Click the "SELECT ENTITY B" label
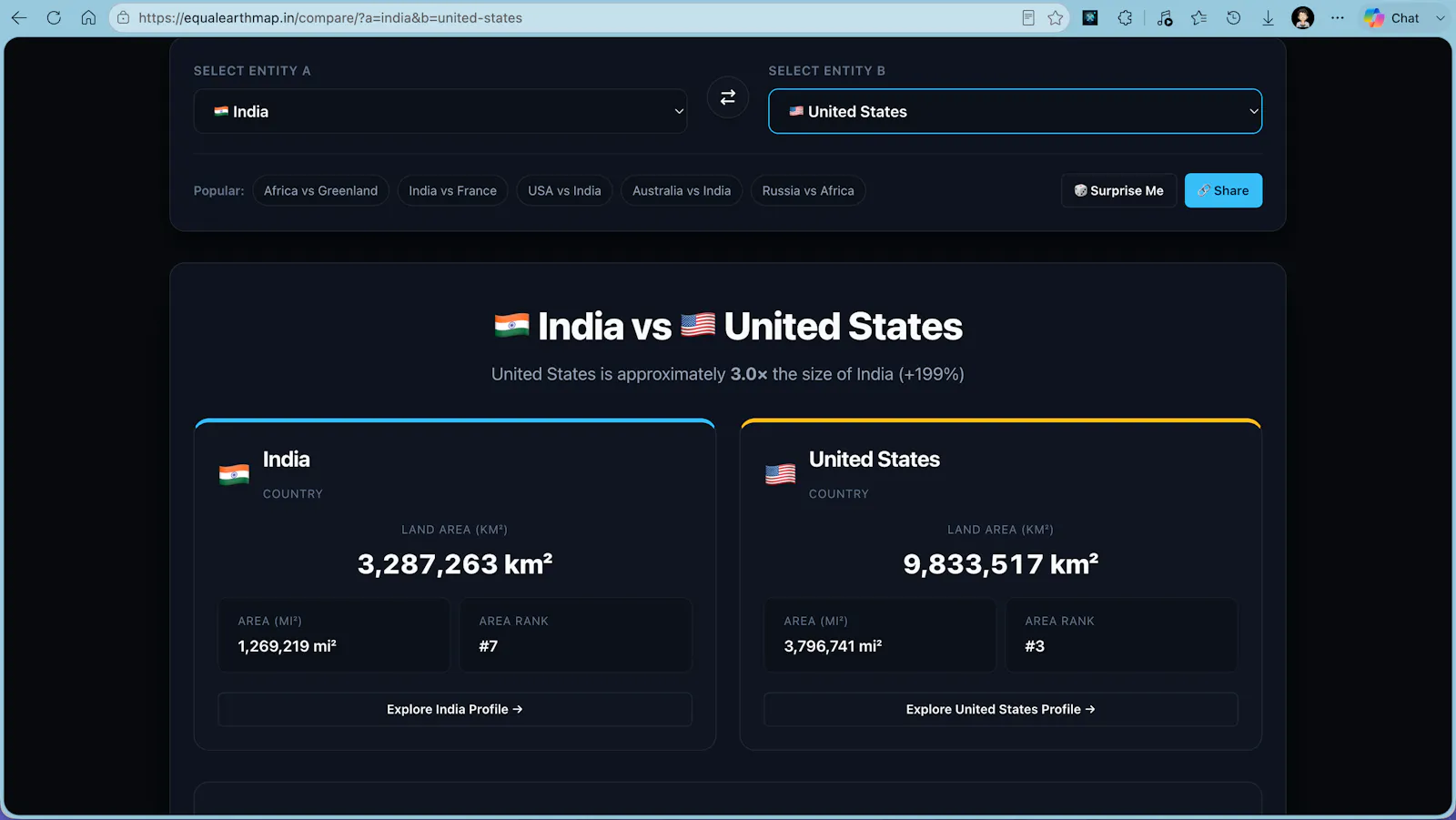 pos(827,71)
